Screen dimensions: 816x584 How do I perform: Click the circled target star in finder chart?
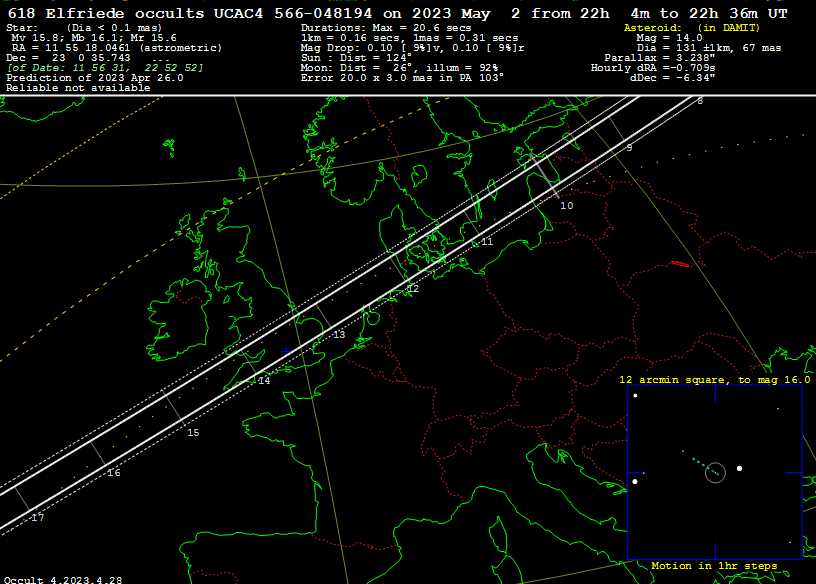(x=714, y=472)
